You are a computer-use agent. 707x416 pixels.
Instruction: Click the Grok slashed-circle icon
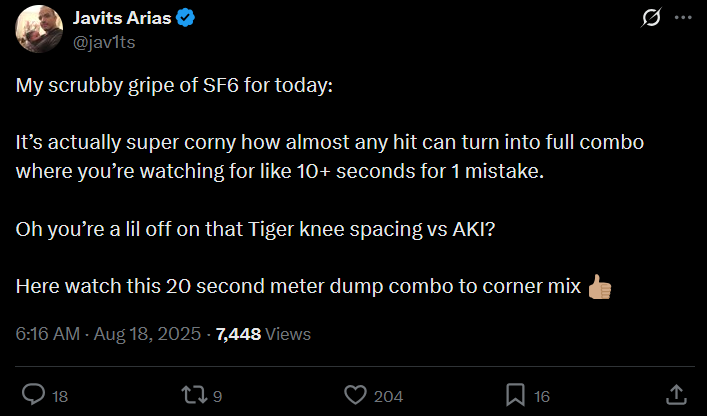650,18
